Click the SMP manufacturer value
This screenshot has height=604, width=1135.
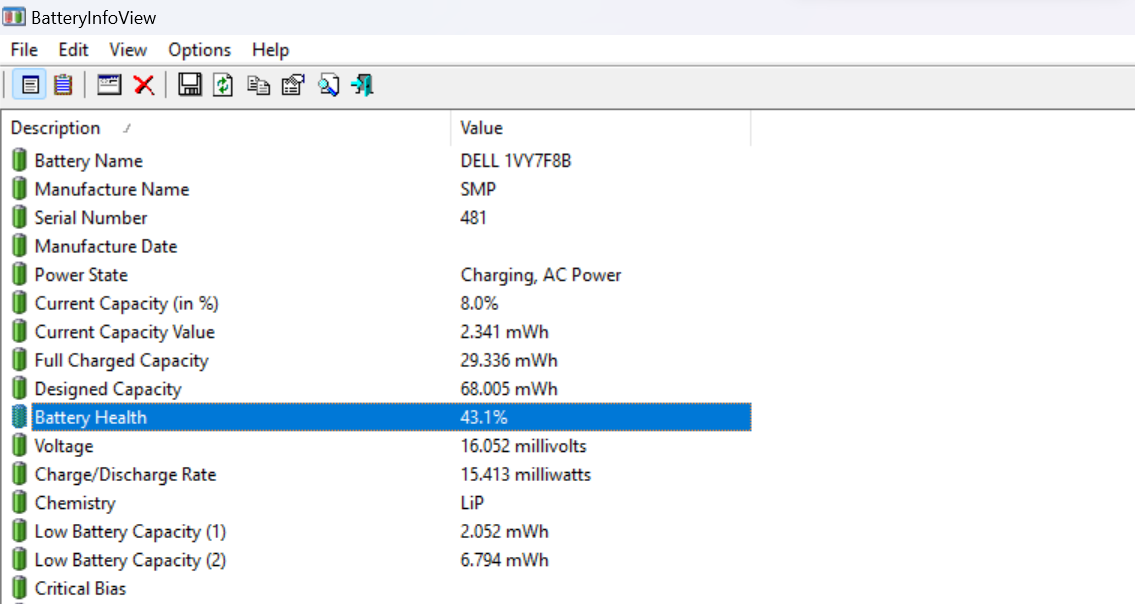(478, 189)
